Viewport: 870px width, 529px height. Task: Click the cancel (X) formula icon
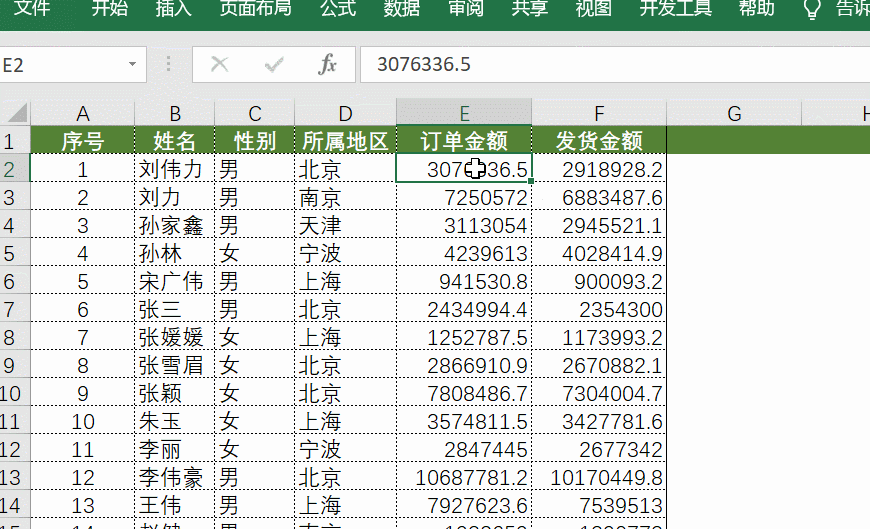click(x=220, y=64)
